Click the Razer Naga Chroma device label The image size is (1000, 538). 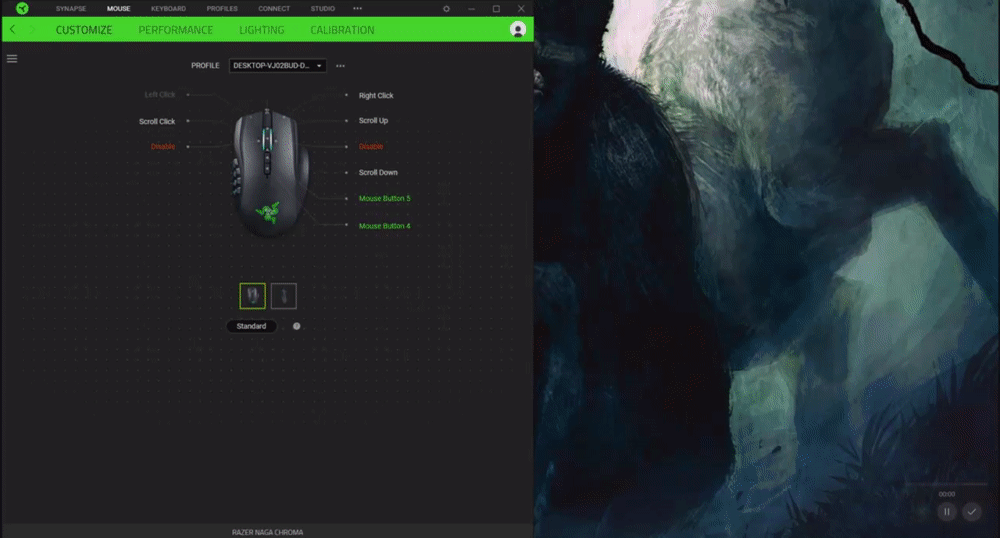point(267,532)
